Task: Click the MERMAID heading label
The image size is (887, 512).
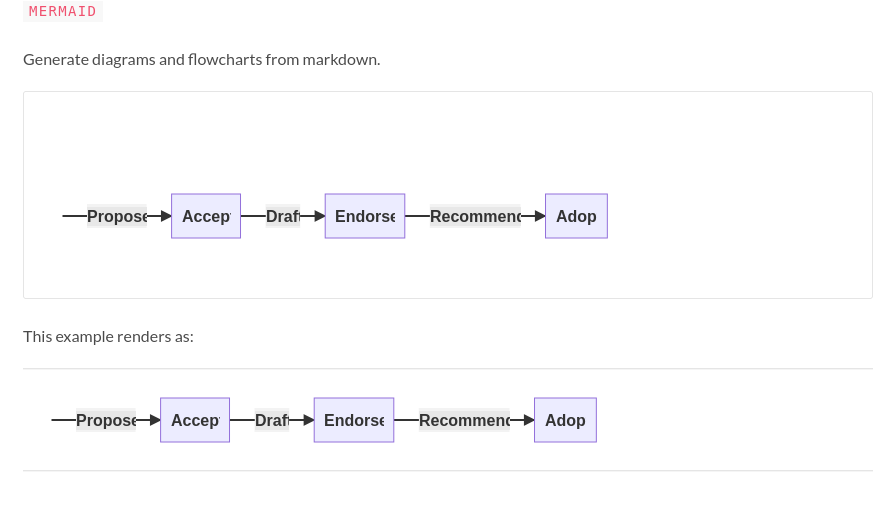Action: 62,11
